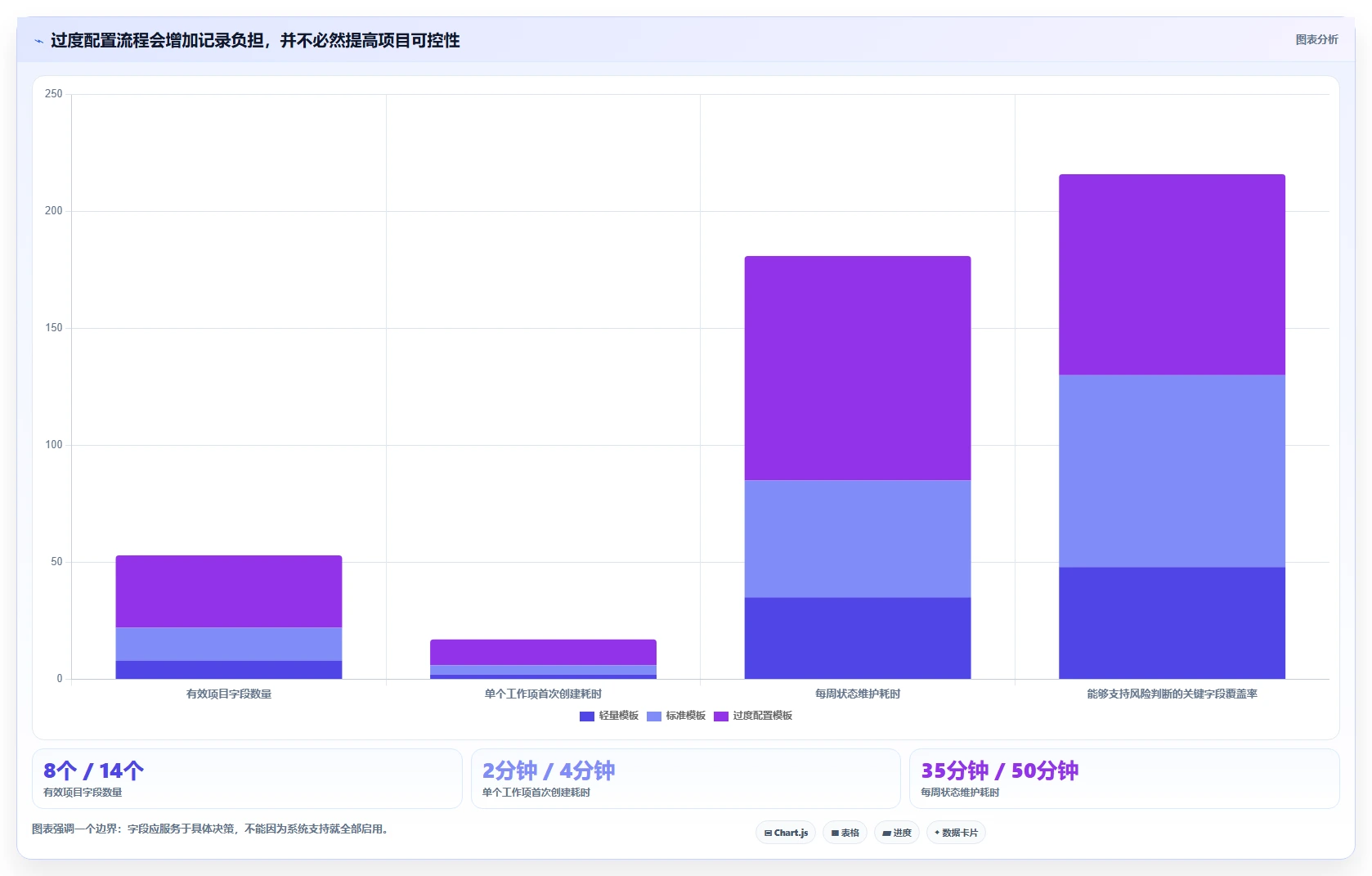Click the 过度配置模板 legend label
Viewport: 1372px width, 876px height.
pyautogui.click(x=762, y=716)
